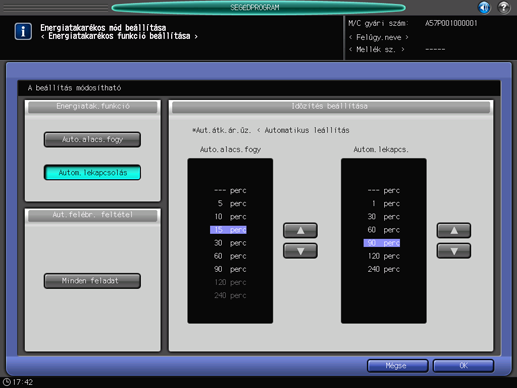Select 60 perc in Autom.lekapcs. list
Viewport: 517px width, 388px height.
[x=383, y=230]
